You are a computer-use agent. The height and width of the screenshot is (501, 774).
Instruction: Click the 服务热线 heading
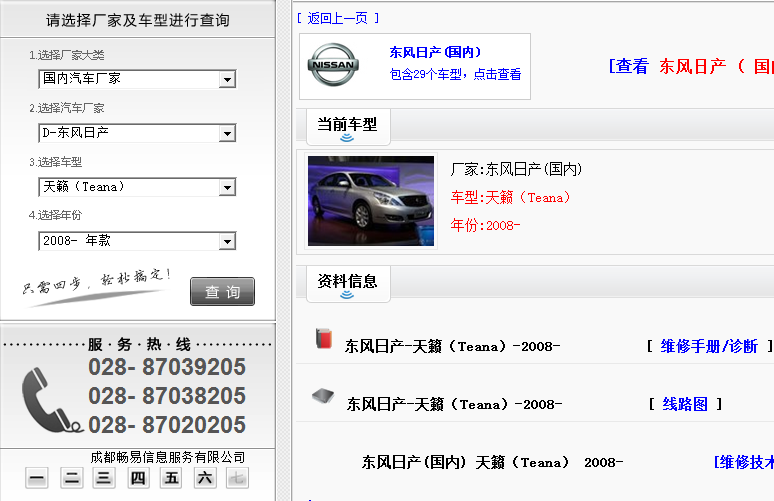pyautogui.click(x=140, y=345)
